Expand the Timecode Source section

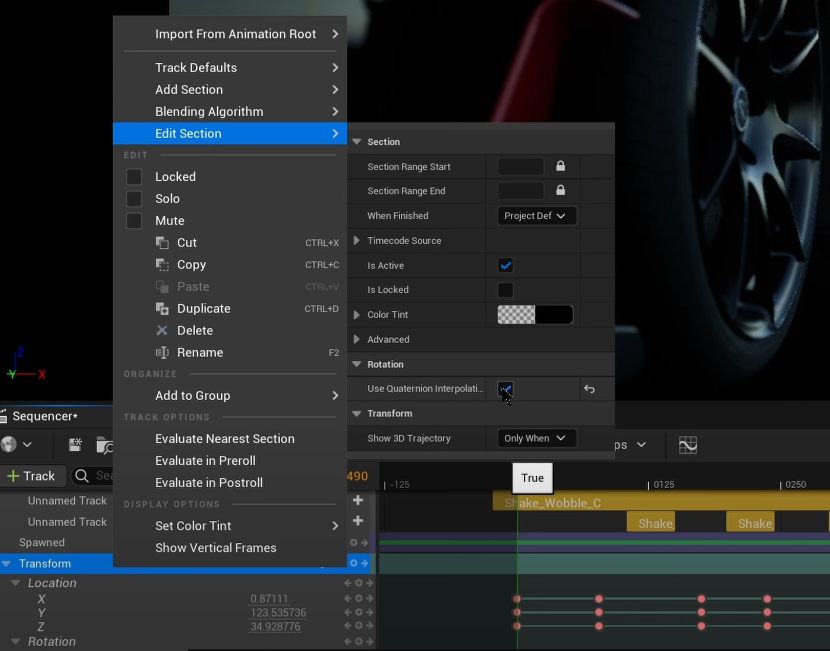358,241
